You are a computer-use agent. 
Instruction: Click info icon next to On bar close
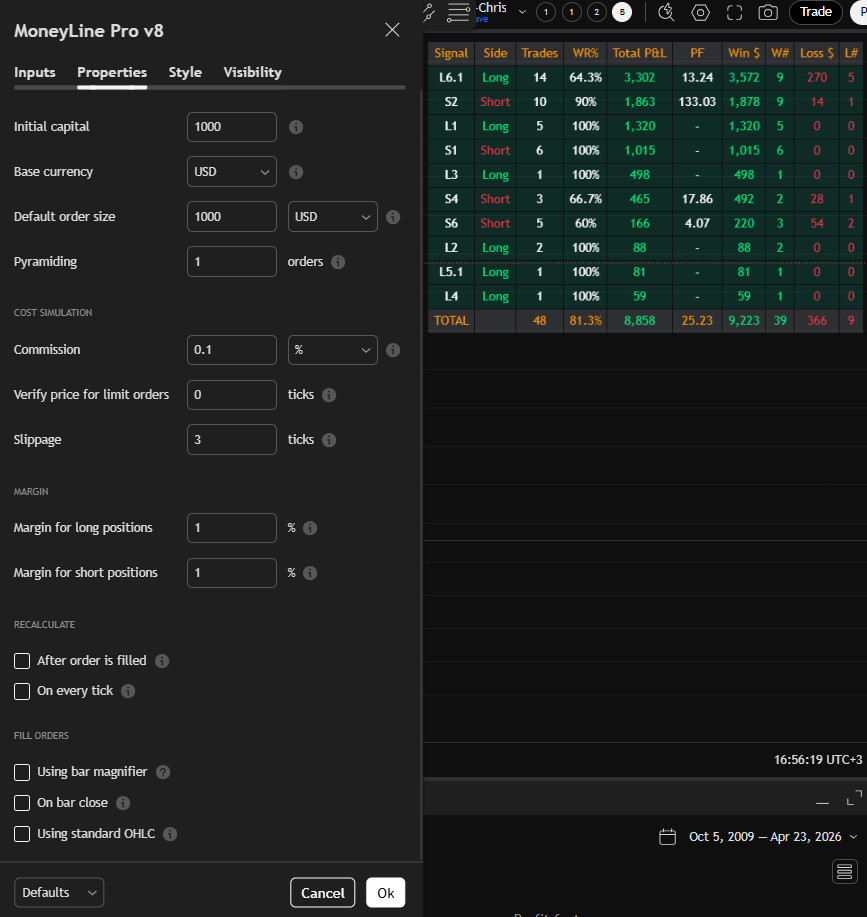123,803
